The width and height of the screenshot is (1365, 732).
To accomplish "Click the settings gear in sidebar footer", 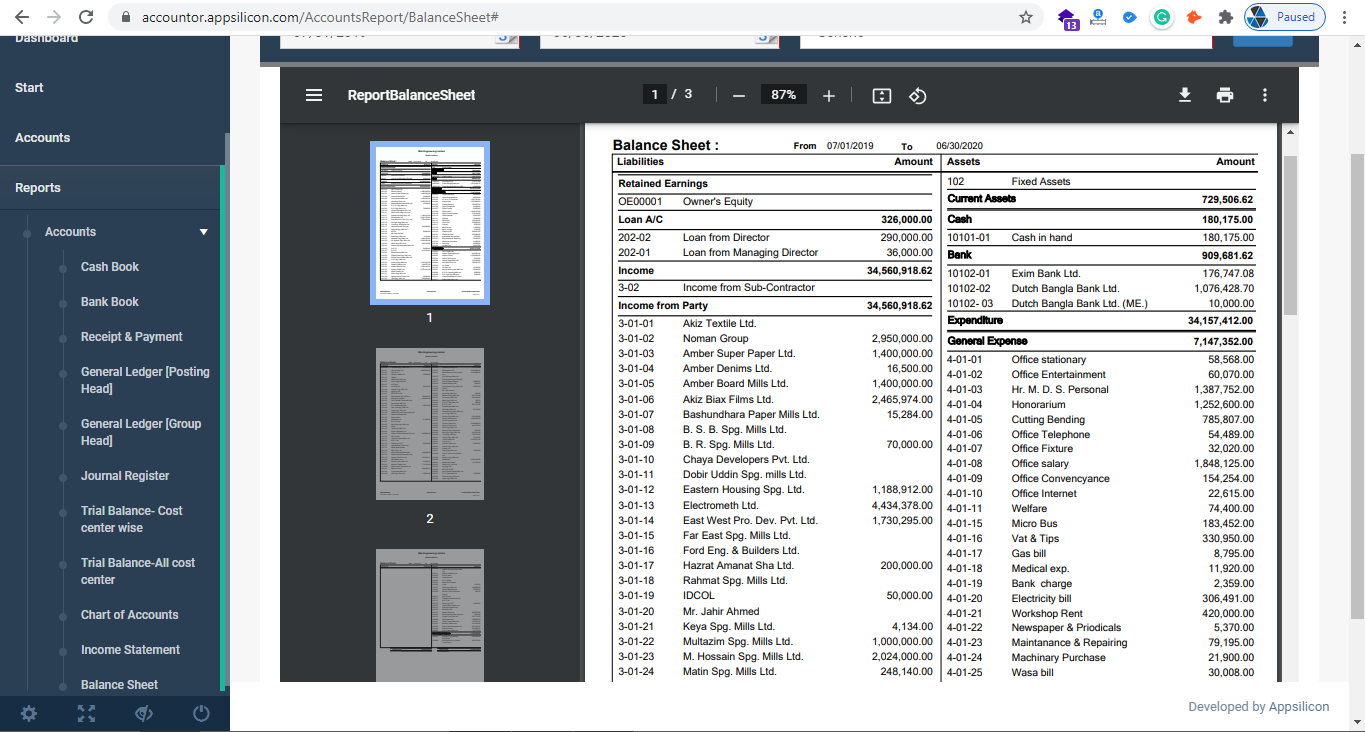I will pos(29,713).
